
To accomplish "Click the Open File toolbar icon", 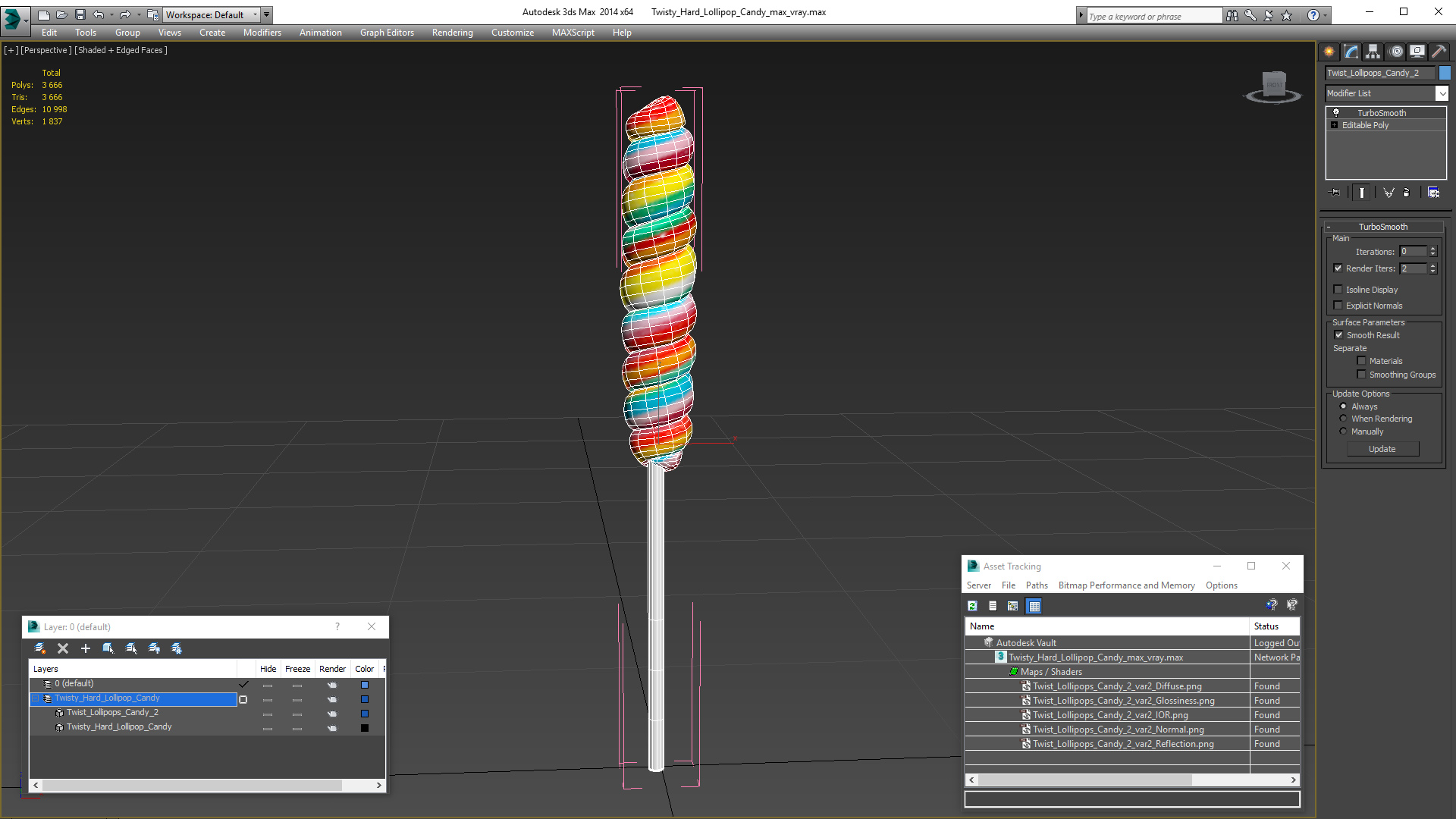I will coord(61,14).
